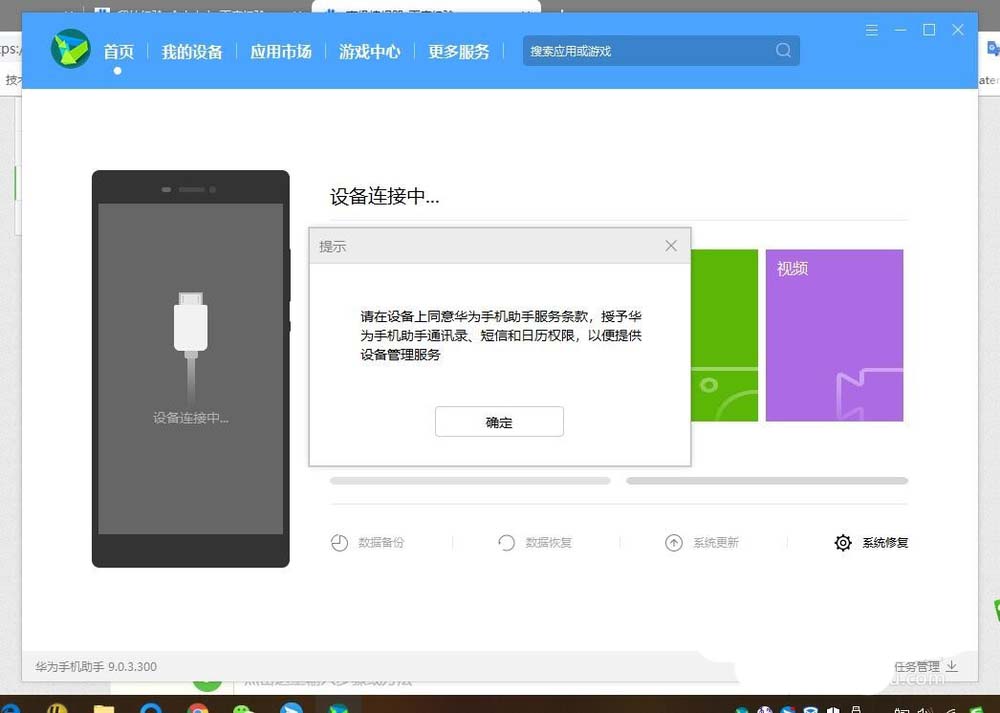Click the 系统更新 upward arrow icon
This screenshot has height=713, width=1000.
click(x=674, y=543)
